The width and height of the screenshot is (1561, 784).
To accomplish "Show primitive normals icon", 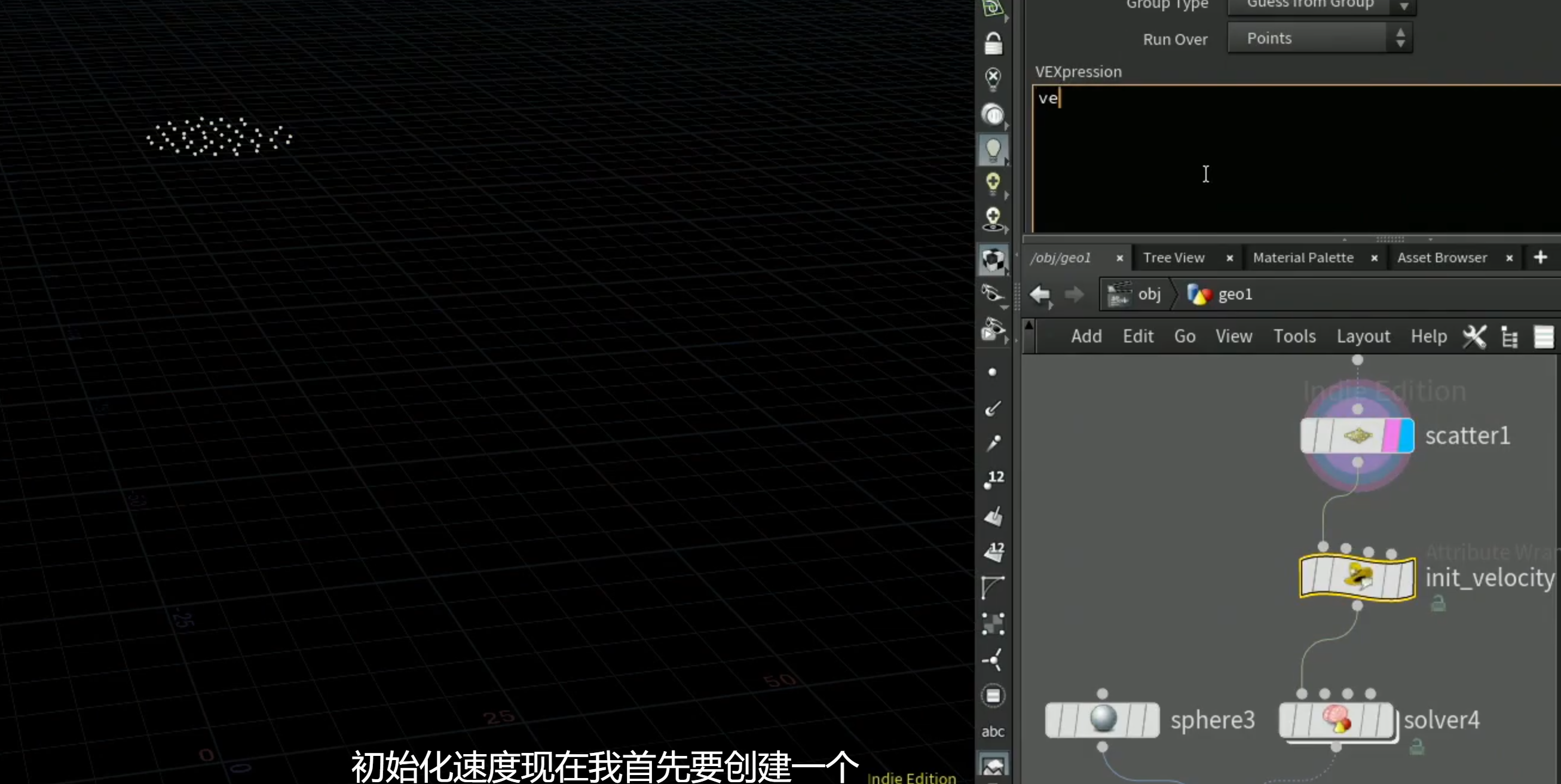I will click(993, 516).
